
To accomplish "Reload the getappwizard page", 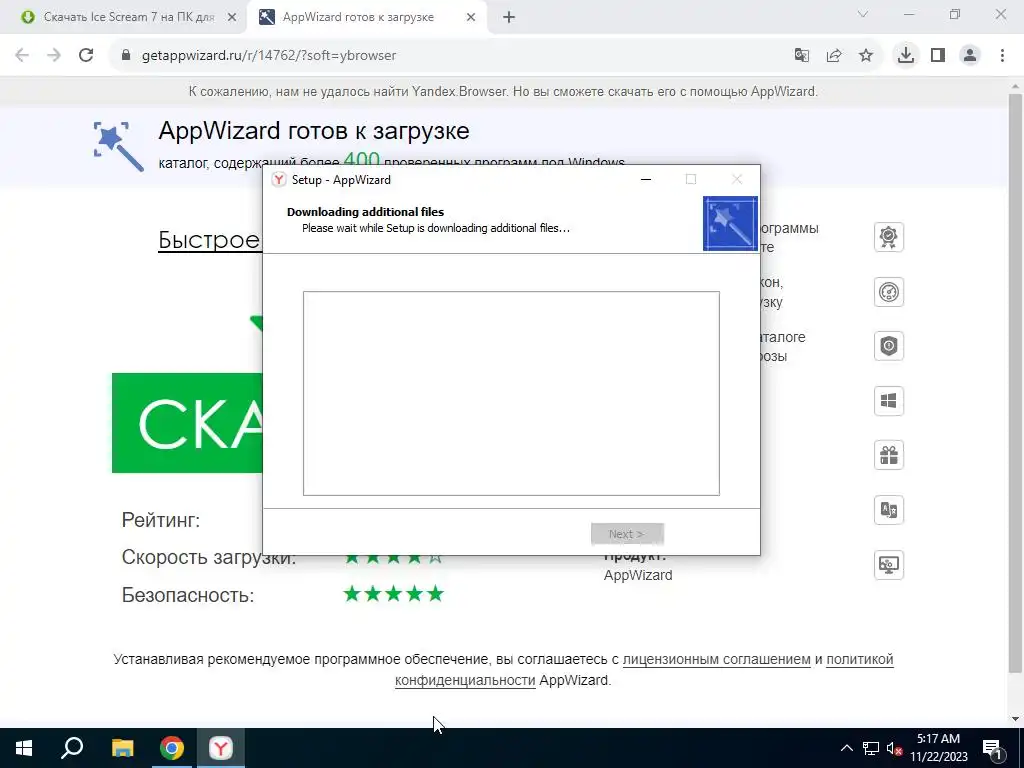I will (86, 56).
